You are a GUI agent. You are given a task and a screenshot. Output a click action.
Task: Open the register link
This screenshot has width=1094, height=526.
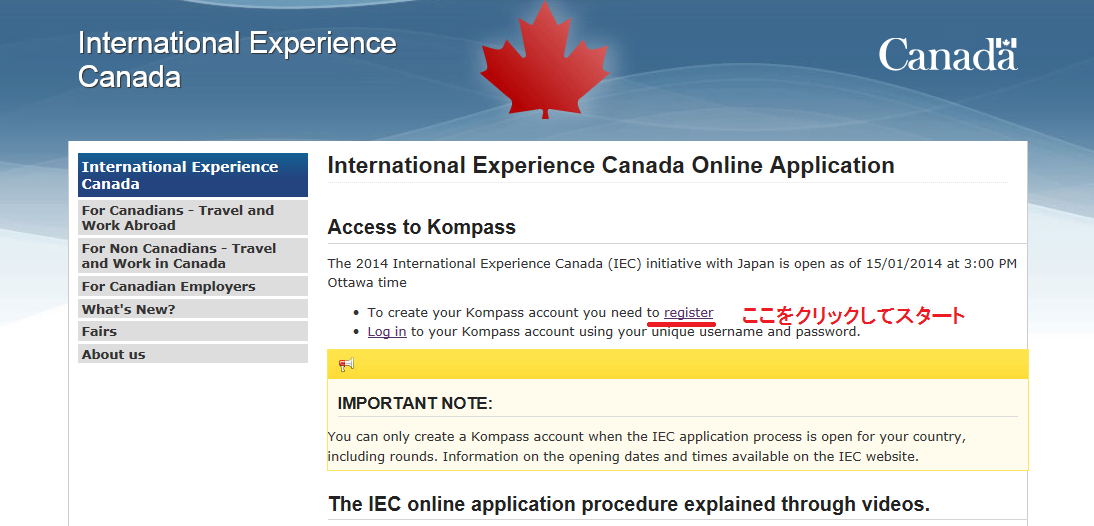(689, 313)
